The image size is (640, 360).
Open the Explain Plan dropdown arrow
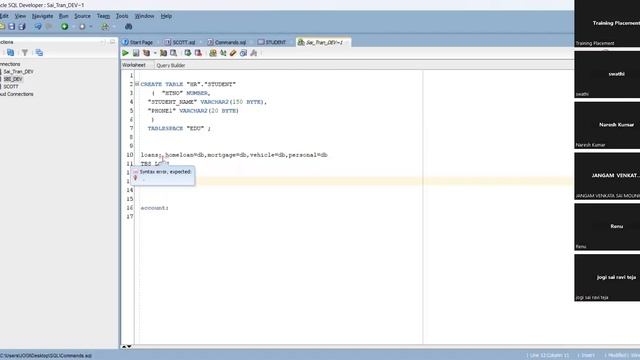click(x=155, y=53)
